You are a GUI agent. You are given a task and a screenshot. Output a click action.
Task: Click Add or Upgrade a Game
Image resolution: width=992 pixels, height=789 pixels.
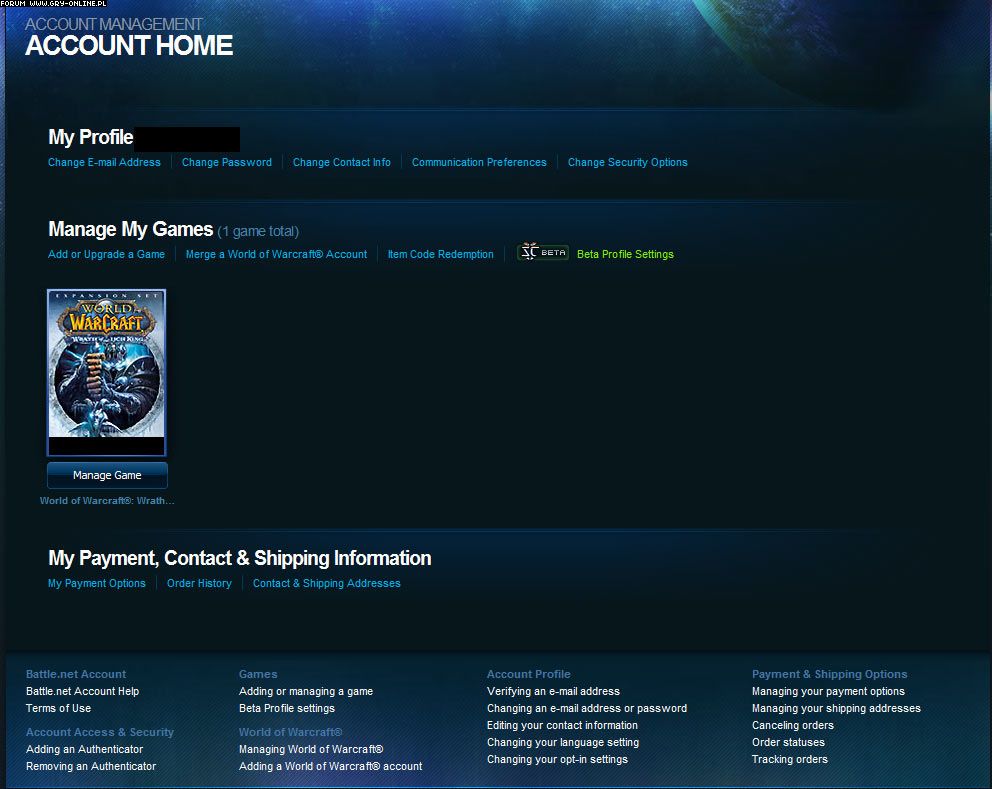(x=106, y=254)
